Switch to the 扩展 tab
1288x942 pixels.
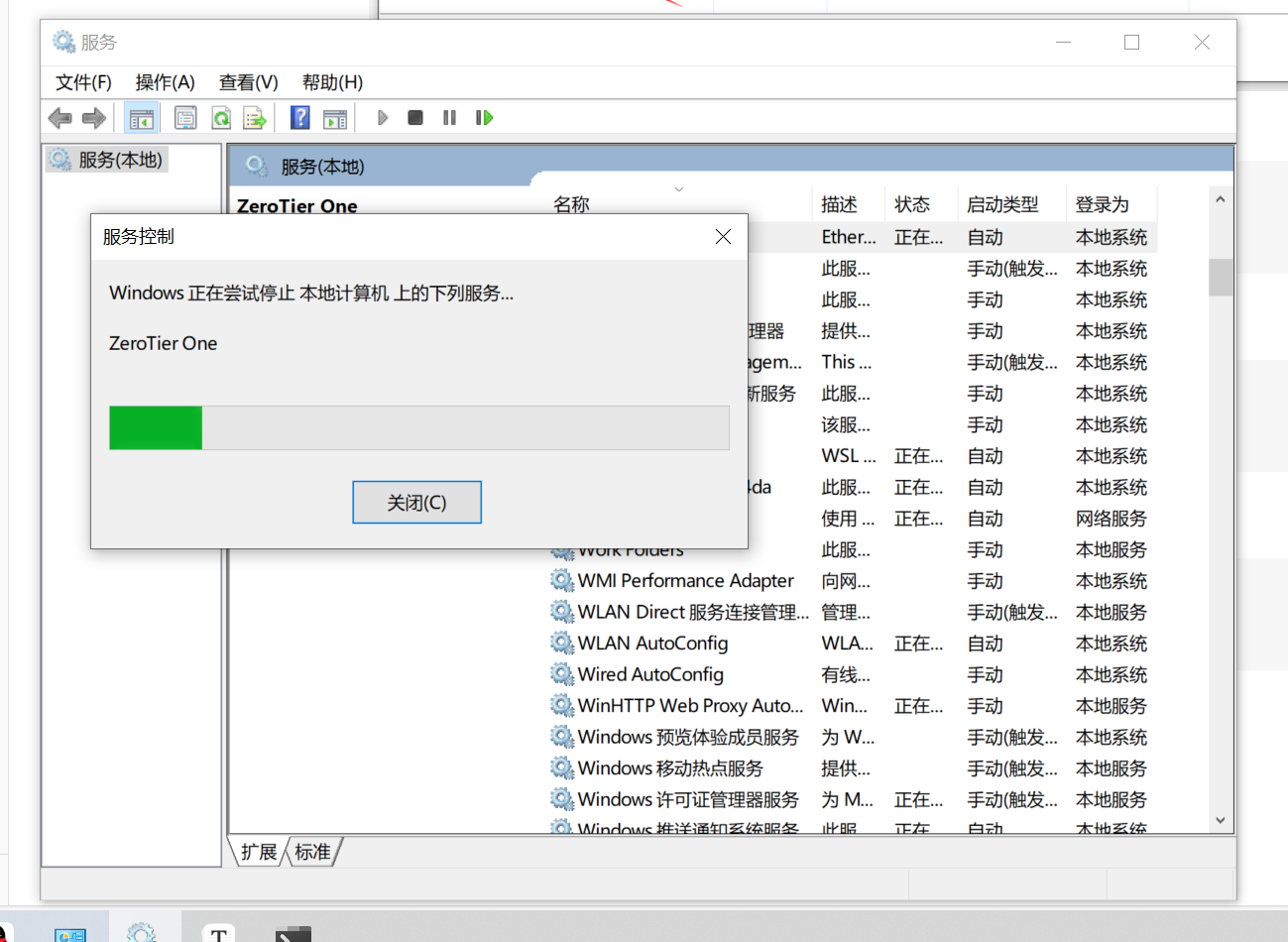click(x=259, y=852)
